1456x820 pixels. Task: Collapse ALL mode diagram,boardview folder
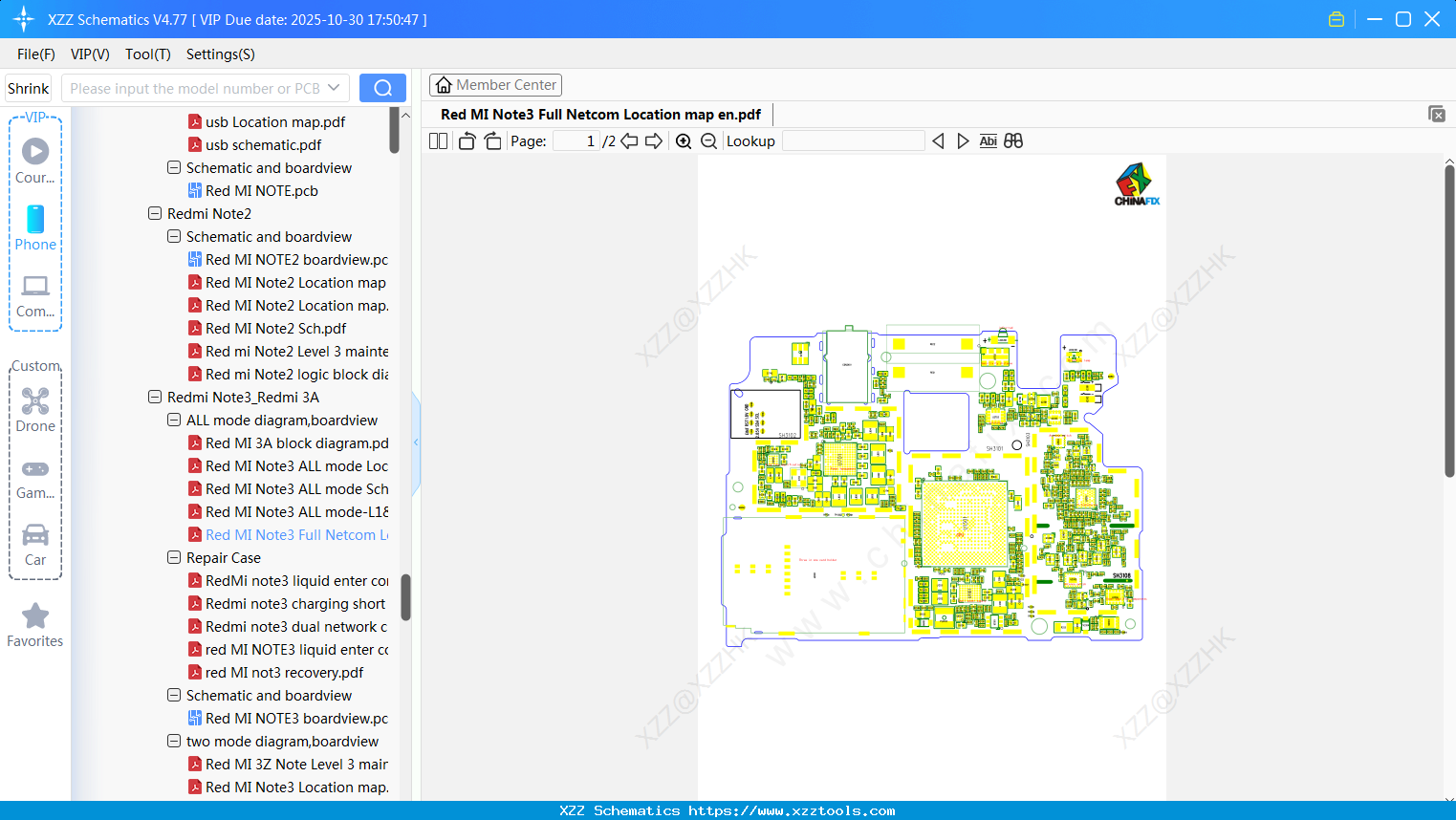[174, 421]
